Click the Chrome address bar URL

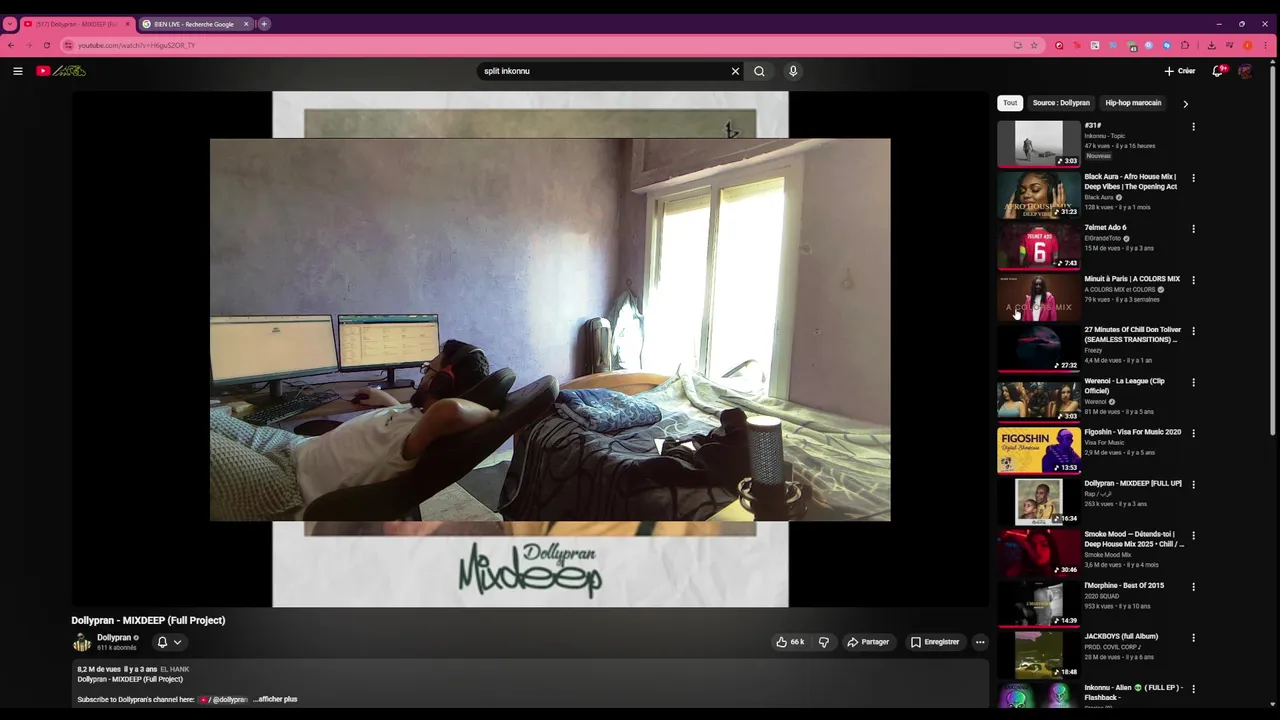[136, 45]
